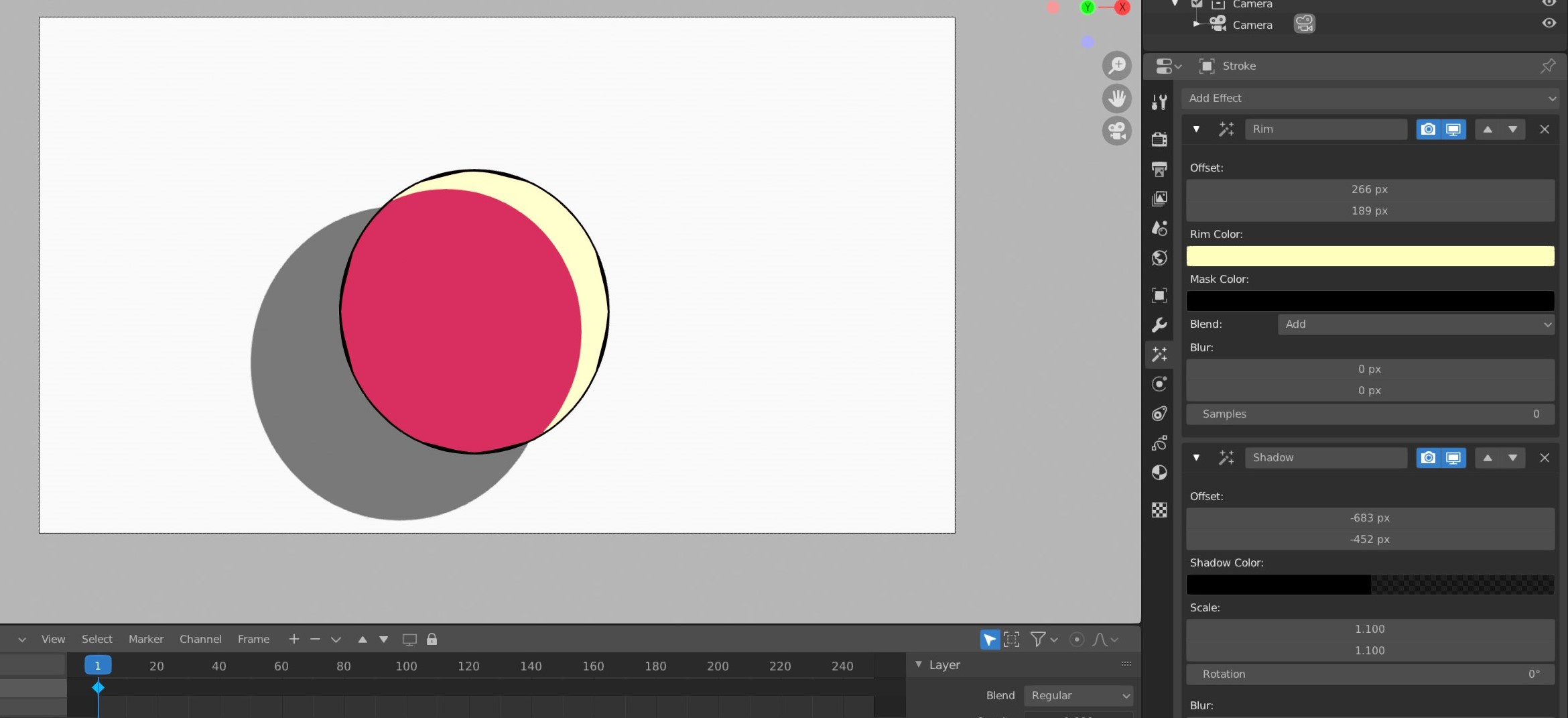Toggle camera view icon in viewport
Image resolution: width=1568 pixels, height=718 pixels.
point(1117,131)
